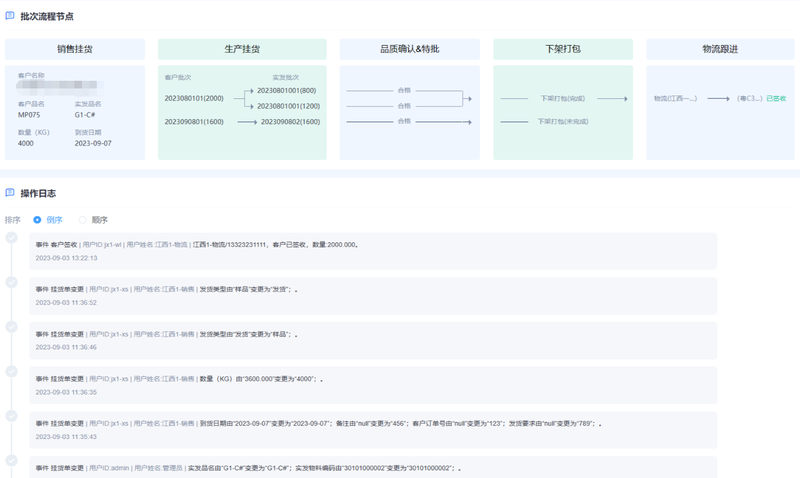Click the 操作日志 section title
This screenshot has width=800, height=478.
tap(38, 193)
